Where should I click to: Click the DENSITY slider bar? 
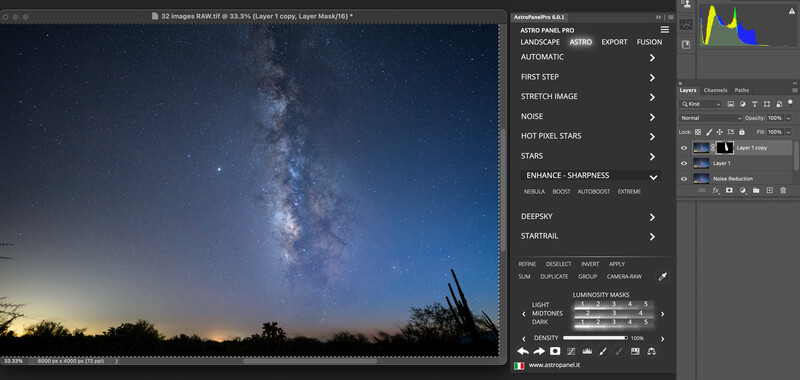595,338
